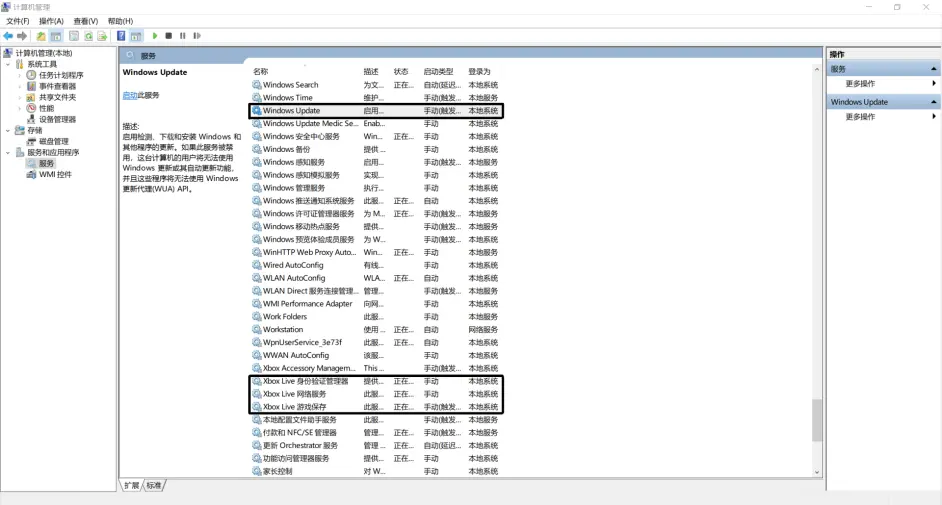Click the scrollbar down arrow in services list
The height and width of the screenshot is (505, 942).
[816, 473]
